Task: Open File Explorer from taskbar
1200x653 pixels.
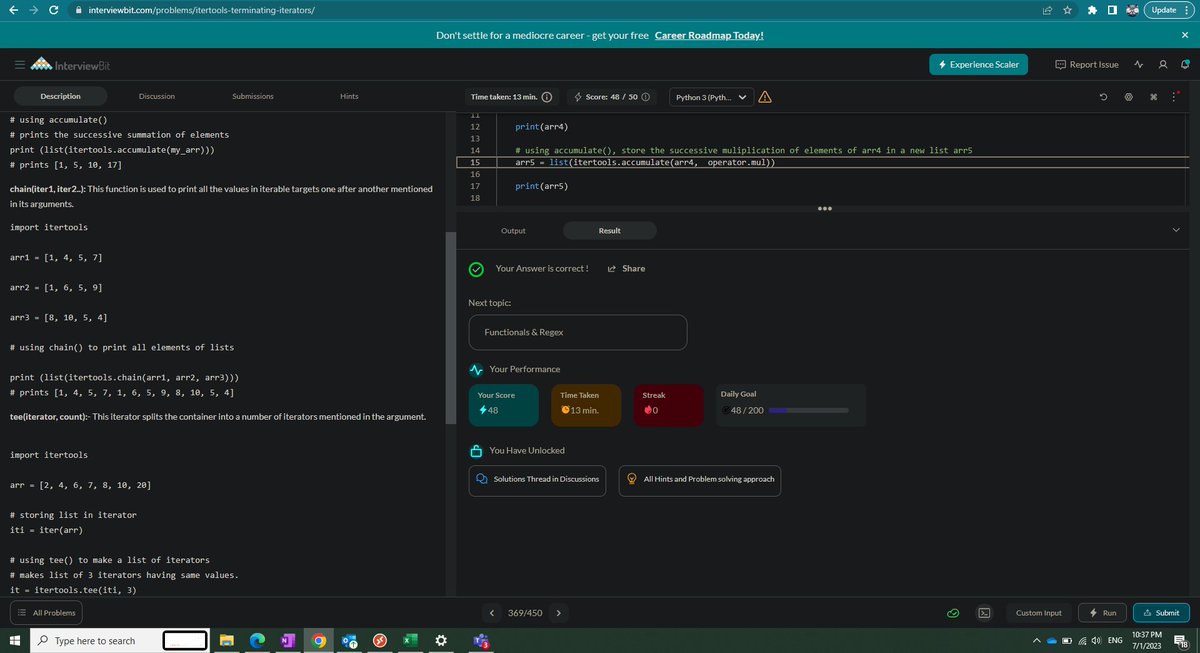Action: tap(227, 640)
